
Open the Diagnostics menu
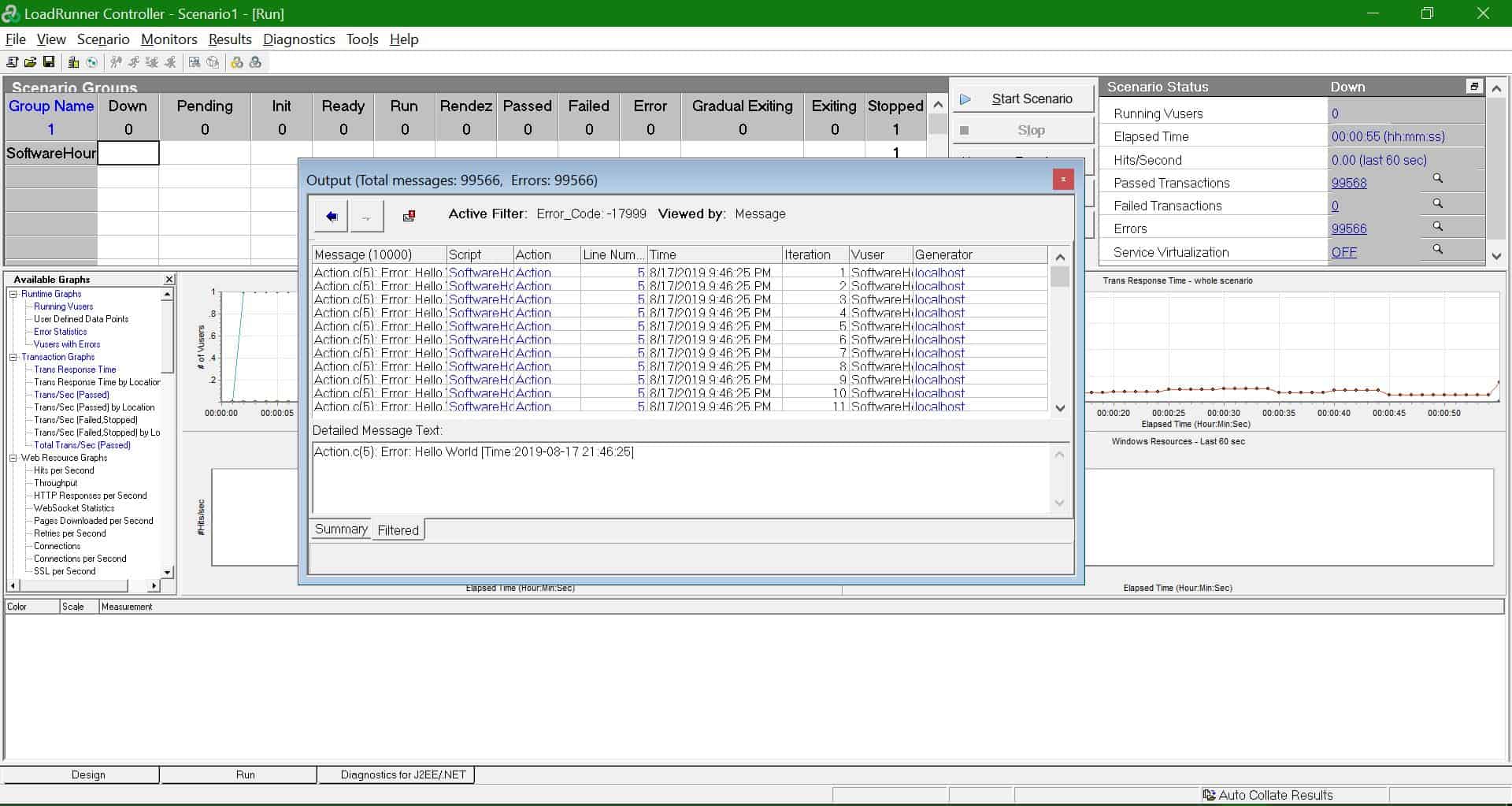point(299,39)
